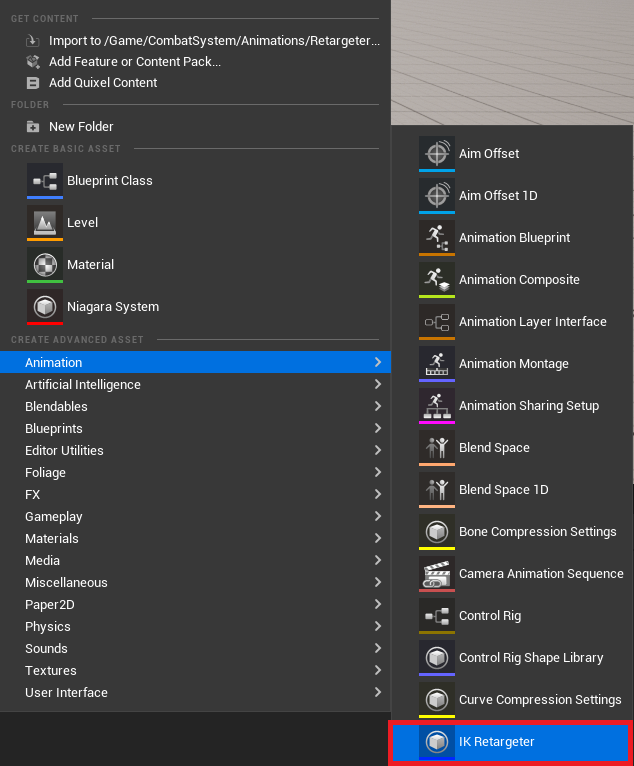Click the Blueprint Class icon

point(45,181)
